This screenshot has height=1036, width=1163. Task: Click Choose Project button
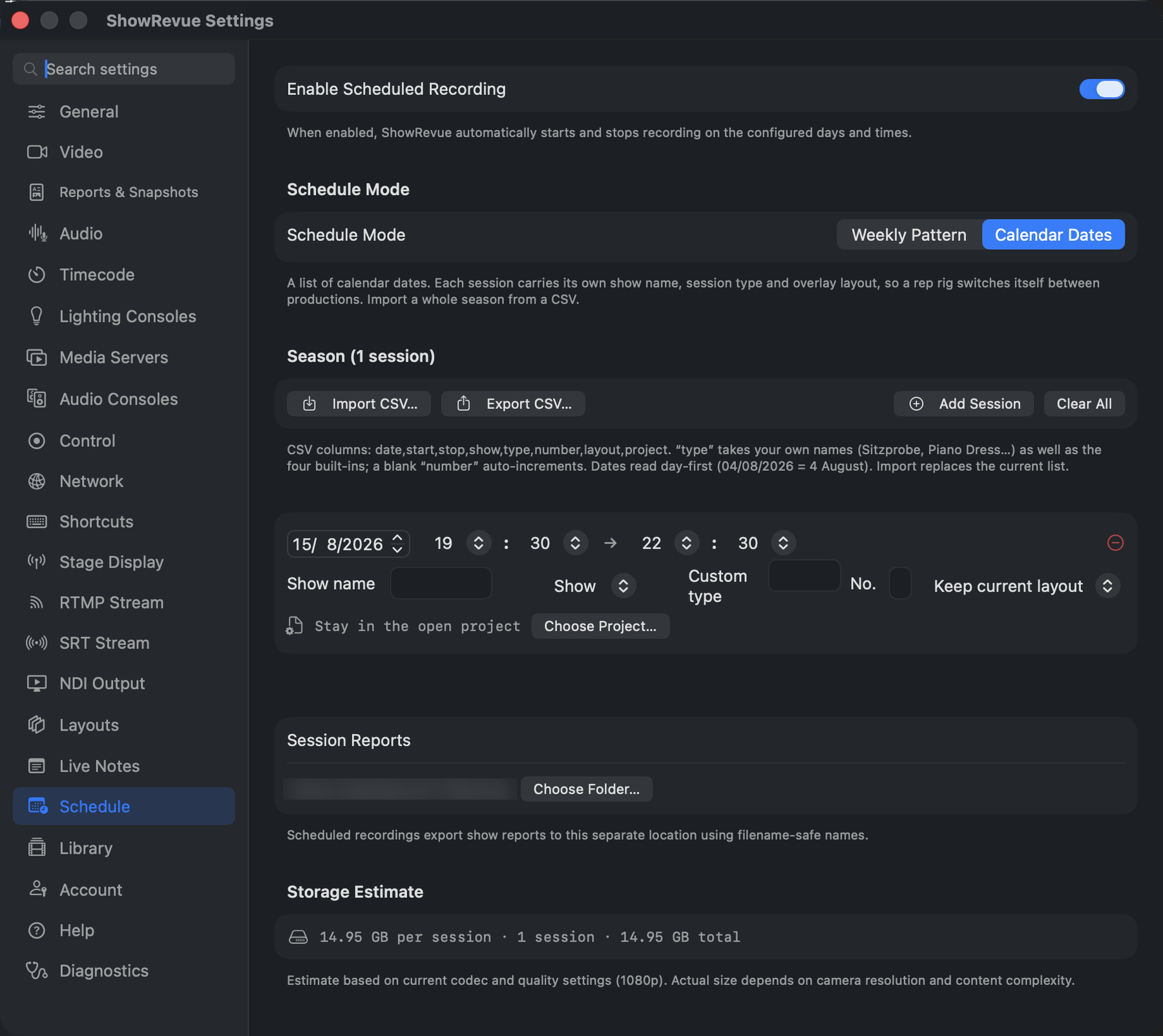tap(600, 626)
